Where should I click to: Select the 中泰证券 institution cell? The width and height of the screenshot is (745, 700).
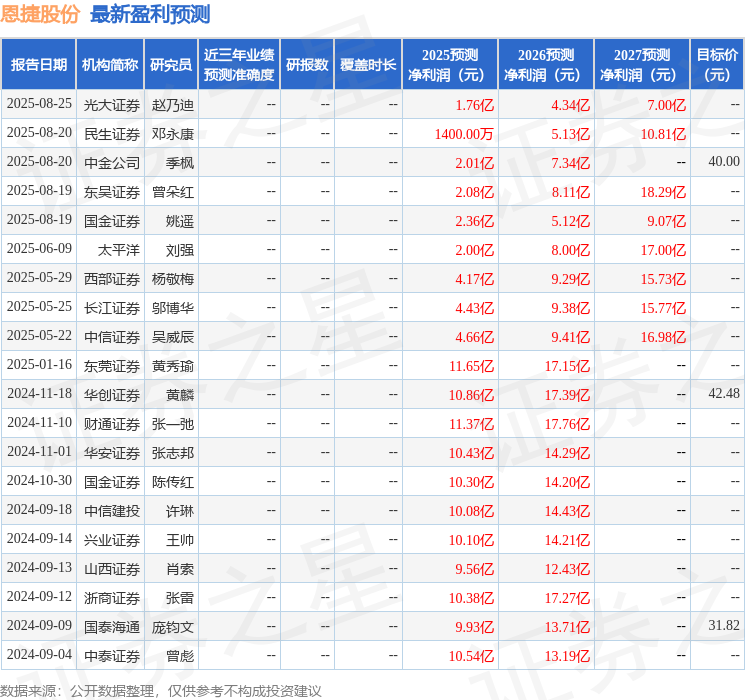pyautogui.click(x=112, y=656)
